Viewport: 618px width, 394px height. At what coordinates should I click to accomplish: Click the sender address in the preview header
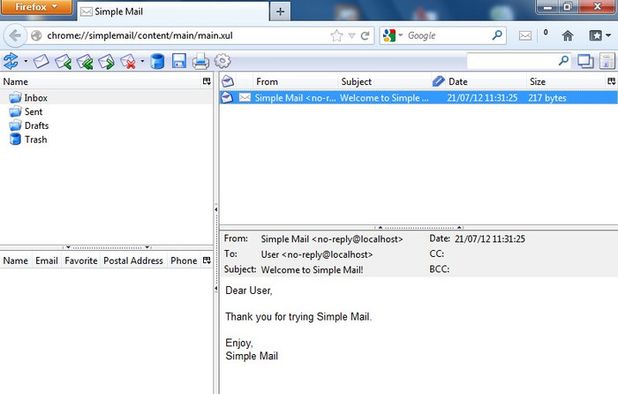(332, 239)
